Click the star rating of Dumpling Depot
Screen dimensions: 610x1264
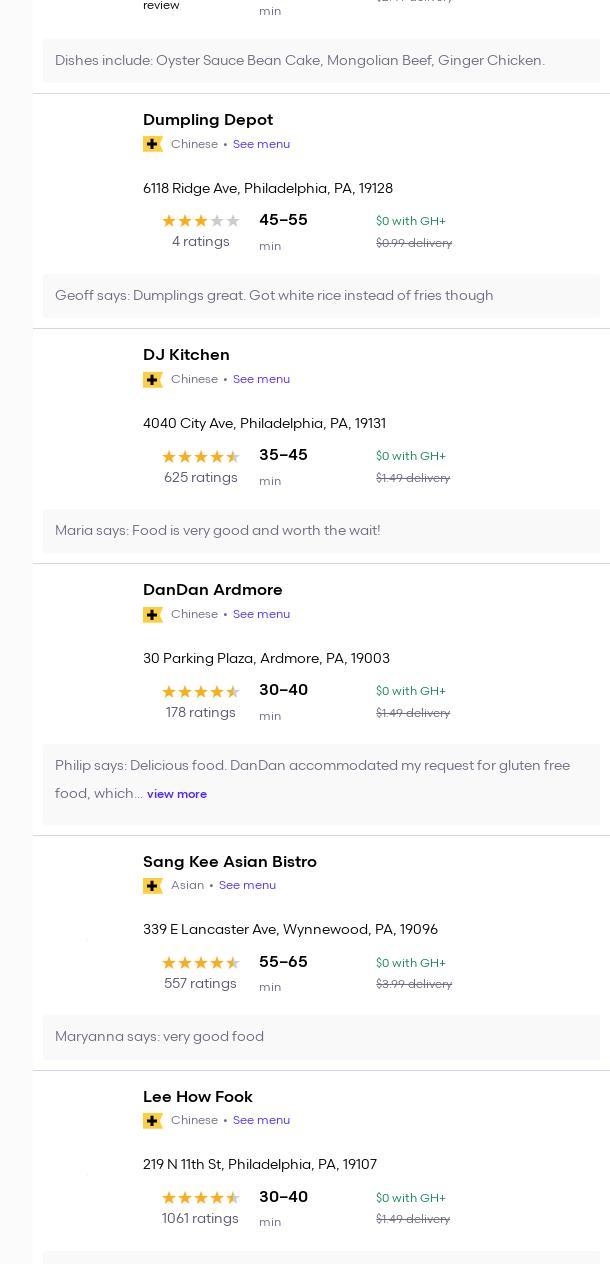pyautogui.click(x=200, y=221)
